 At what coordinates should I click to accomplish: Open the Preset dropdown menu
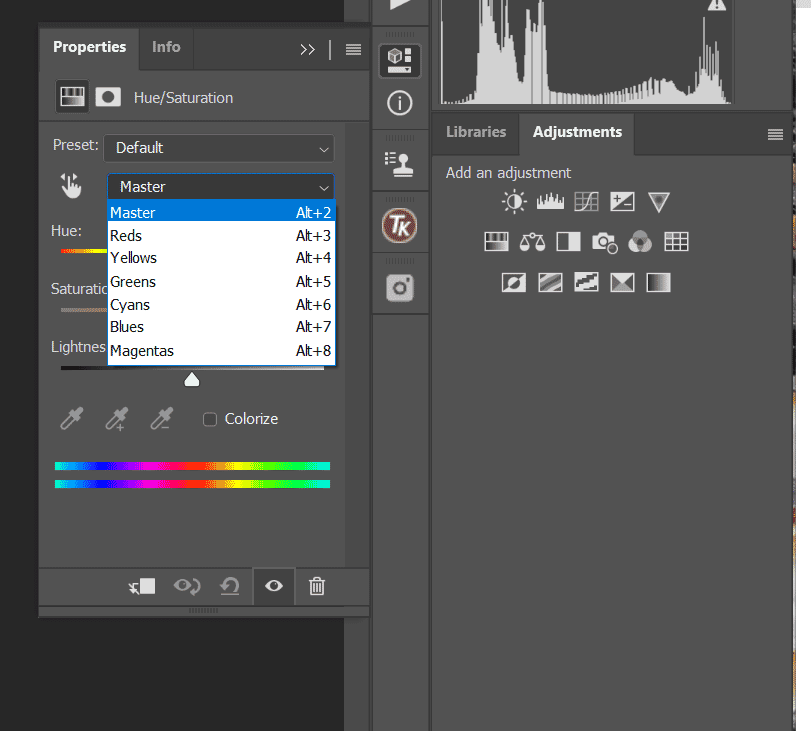tap(218, 147)
